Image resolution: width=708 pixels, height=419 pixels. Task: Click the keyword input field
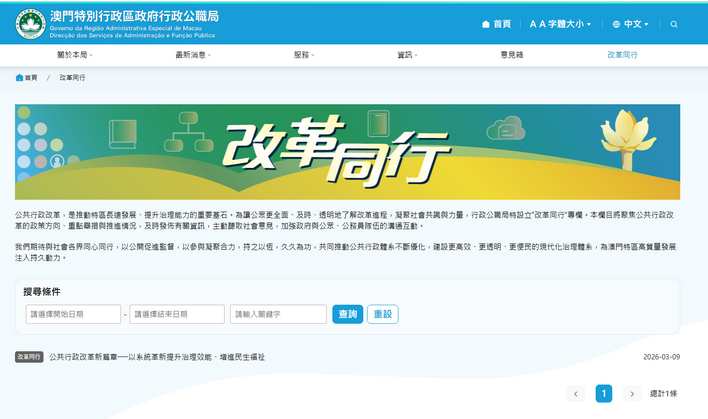coord(278,314)
